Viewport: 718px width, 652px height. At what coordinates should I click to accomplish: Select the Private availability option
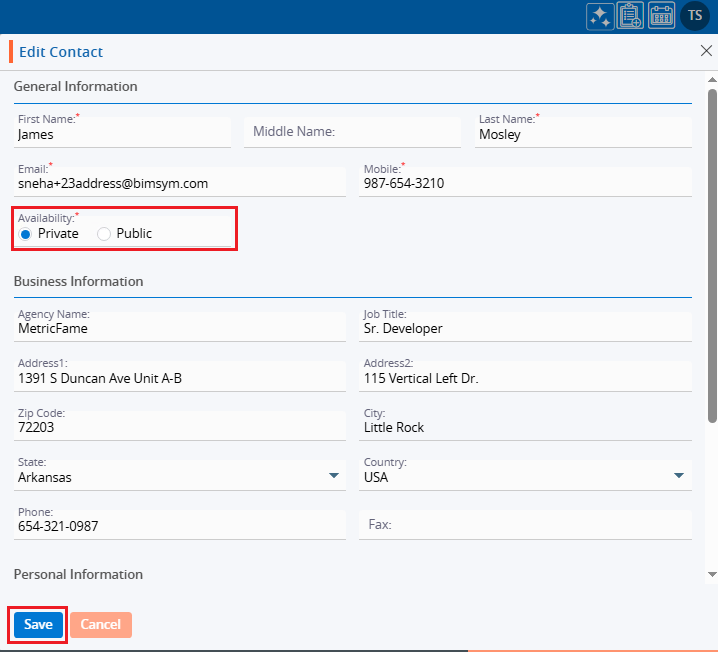tap(25, 234)
